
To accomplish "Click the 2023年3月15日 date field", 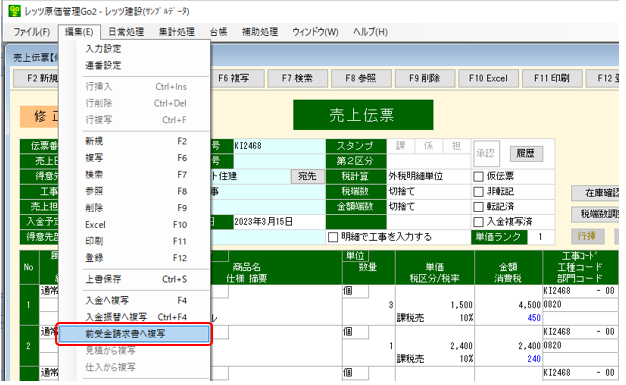I will (279, 222).
